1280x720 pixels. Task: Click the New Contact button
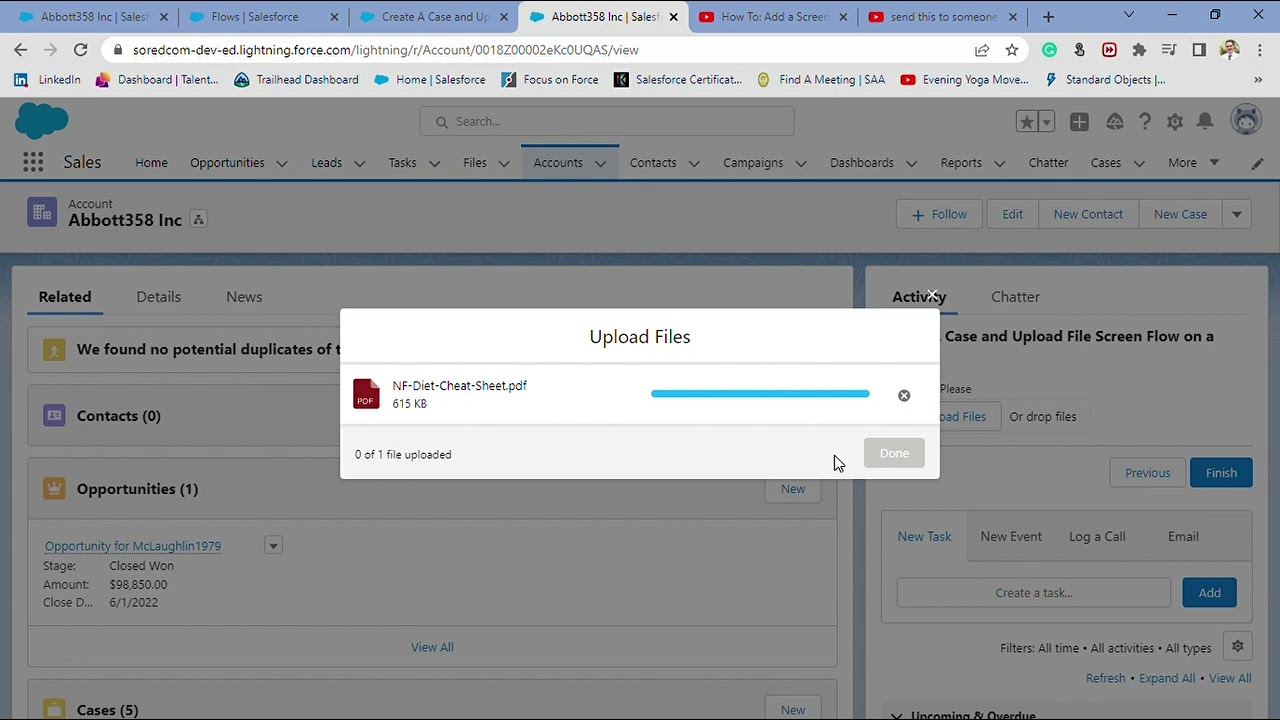[x=1088, y=214]
